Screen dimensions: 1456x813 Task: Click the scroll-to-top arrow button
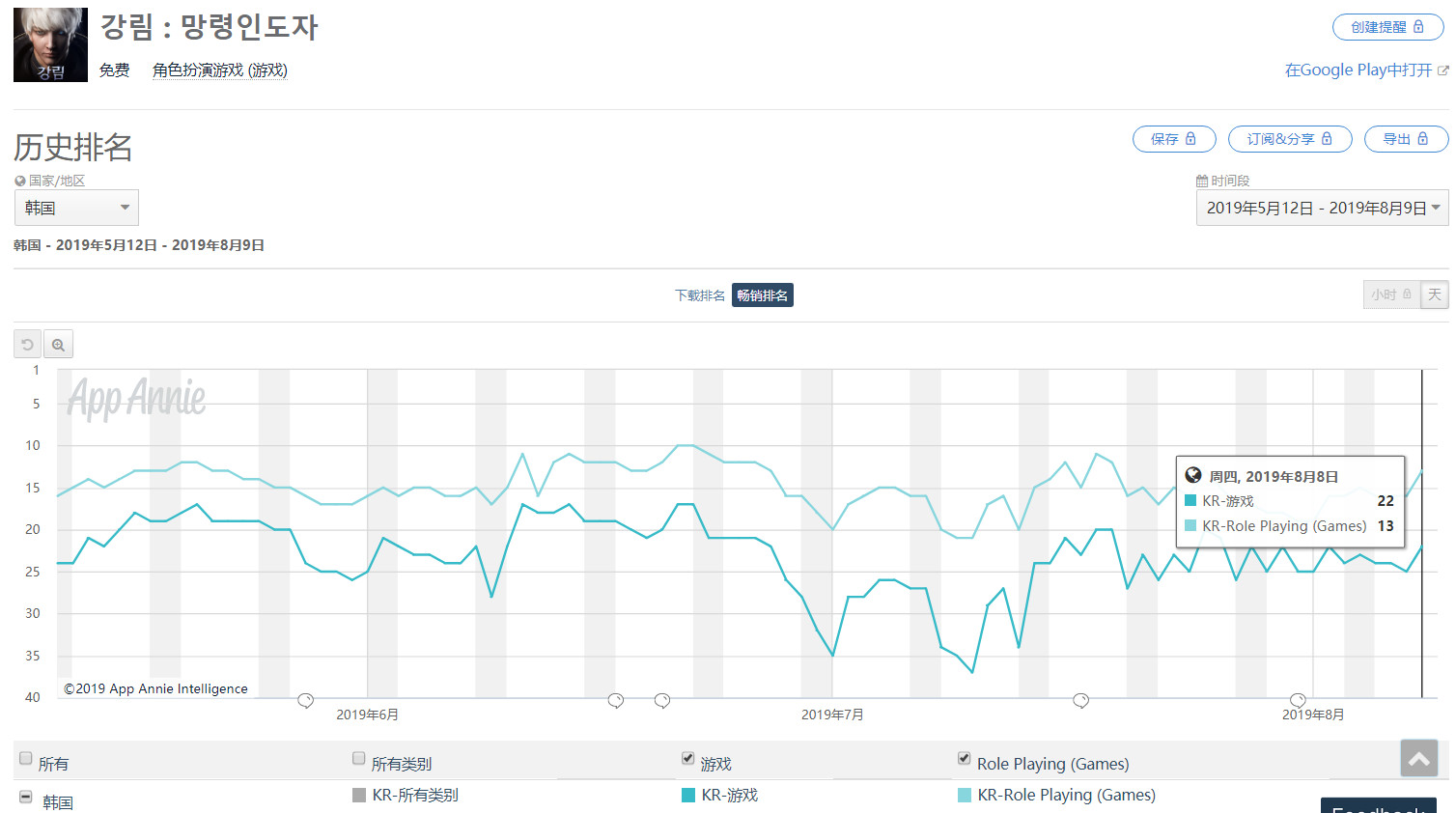pos(1418,759)
